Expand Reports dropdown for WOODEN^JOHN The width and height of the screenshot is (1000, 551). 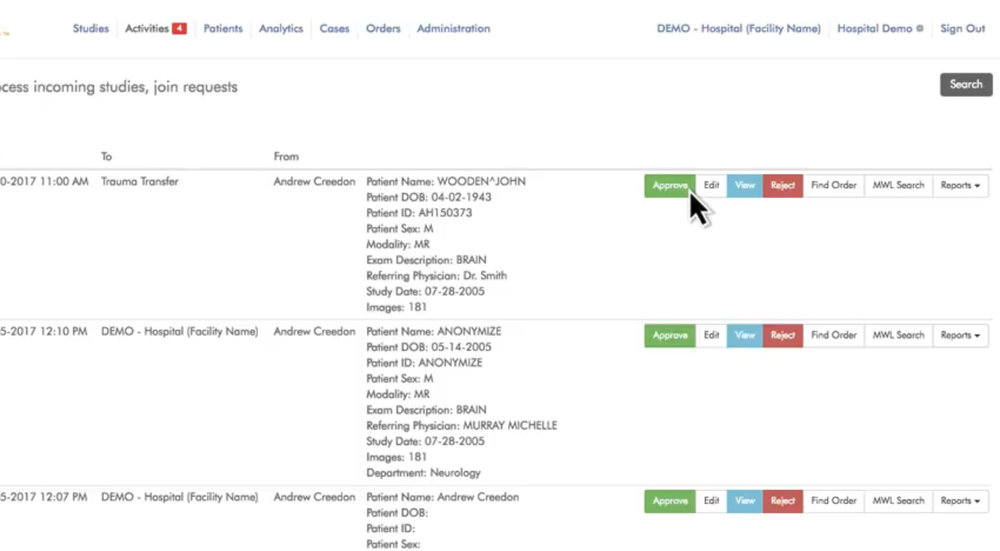click(x=960, y=186)
